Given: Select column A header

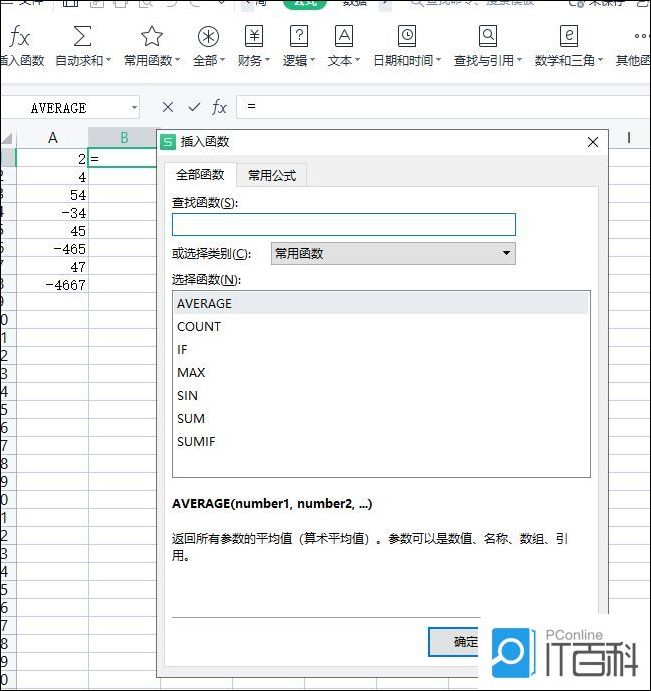Looking at the screenshot, I should coord(52,138).
